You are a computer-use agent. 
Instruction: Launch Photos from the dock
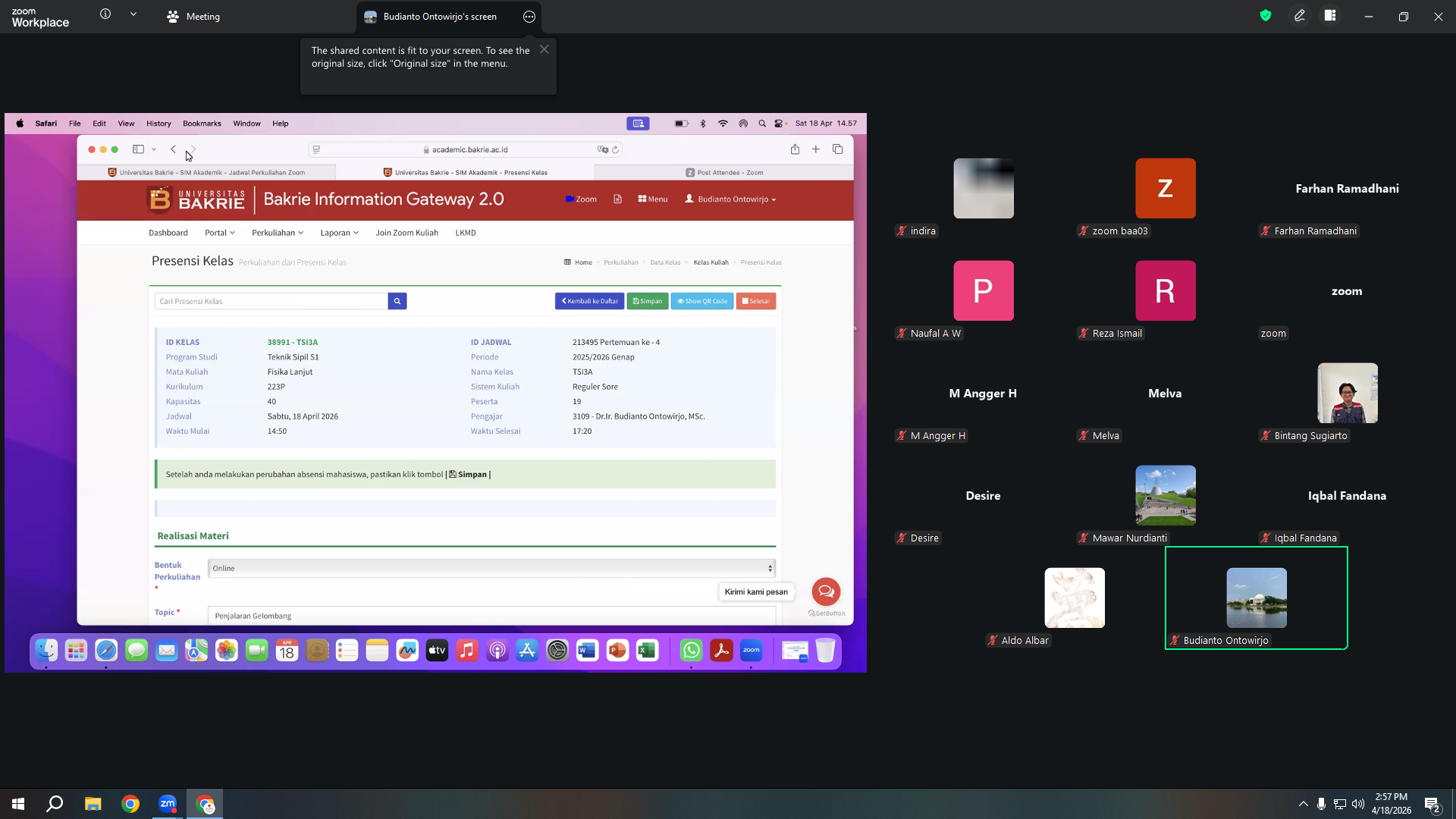(x=227, y=651)
